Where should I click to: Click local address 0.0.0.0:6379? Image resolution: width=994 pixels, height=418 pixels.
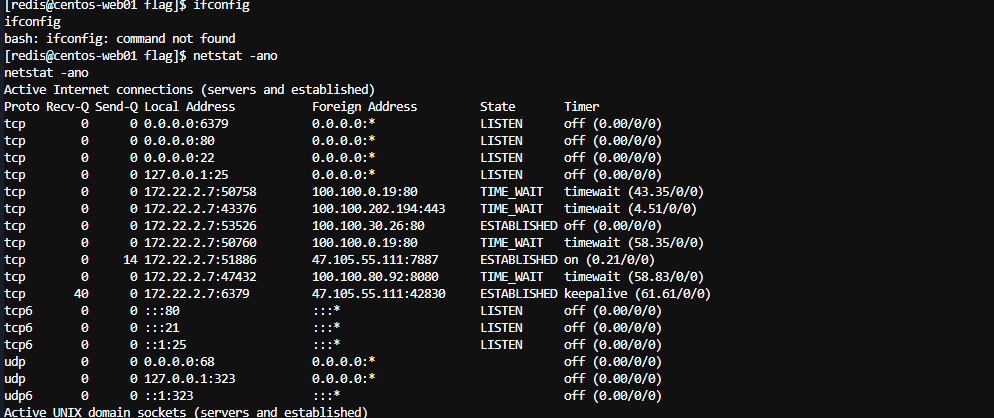[x=186, y=124]
